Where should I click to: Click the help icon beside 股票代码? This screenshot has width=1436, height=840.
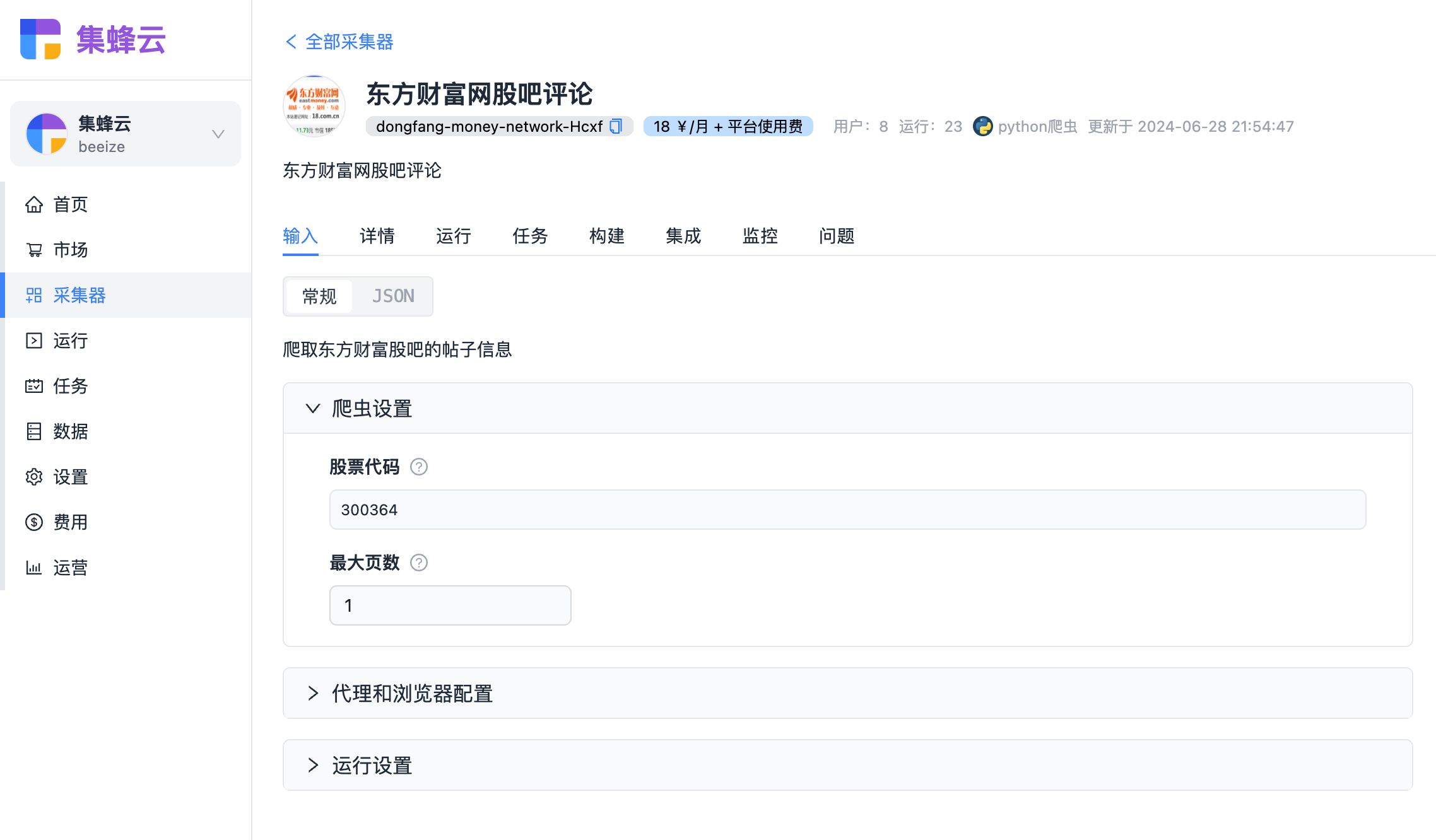click(419, 467)
